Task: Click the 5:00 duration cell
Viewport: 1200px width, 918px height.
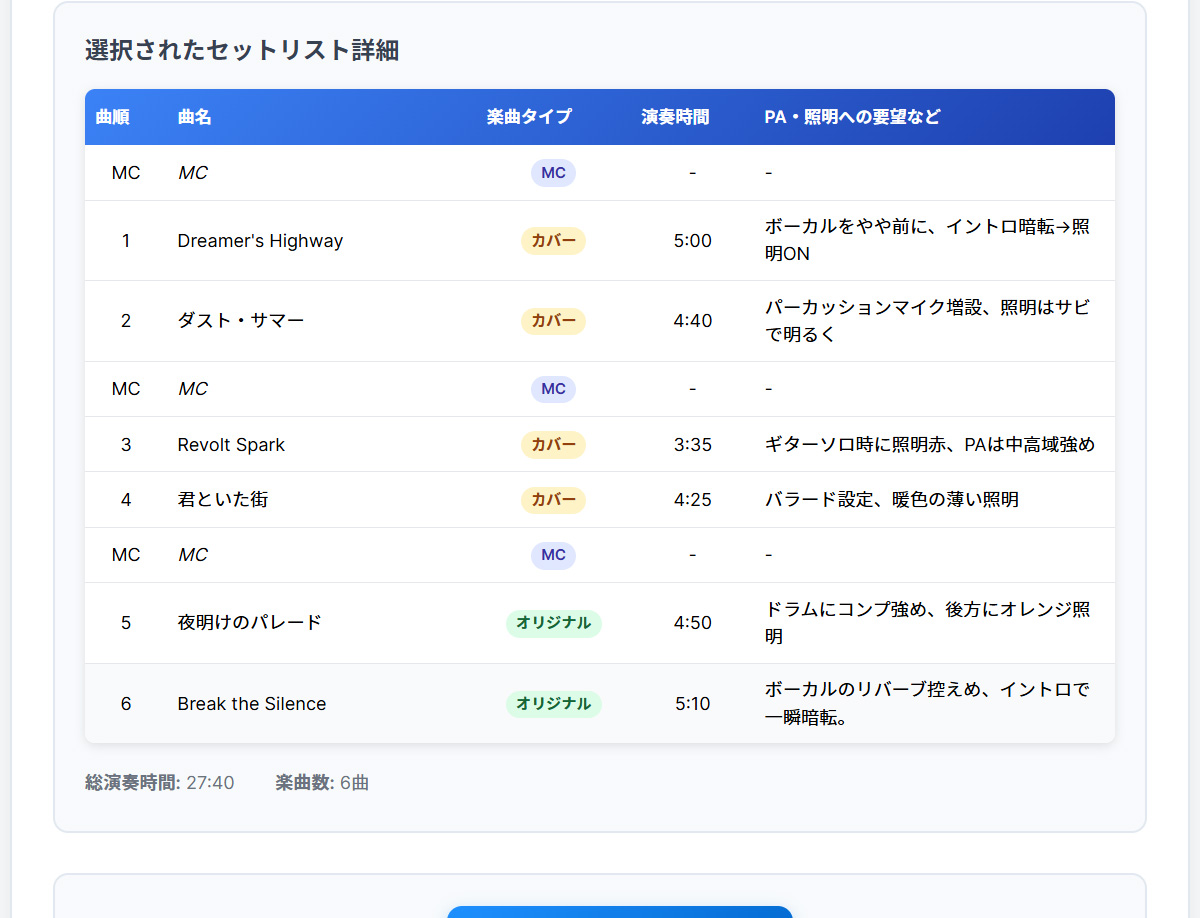Action: 693,241
